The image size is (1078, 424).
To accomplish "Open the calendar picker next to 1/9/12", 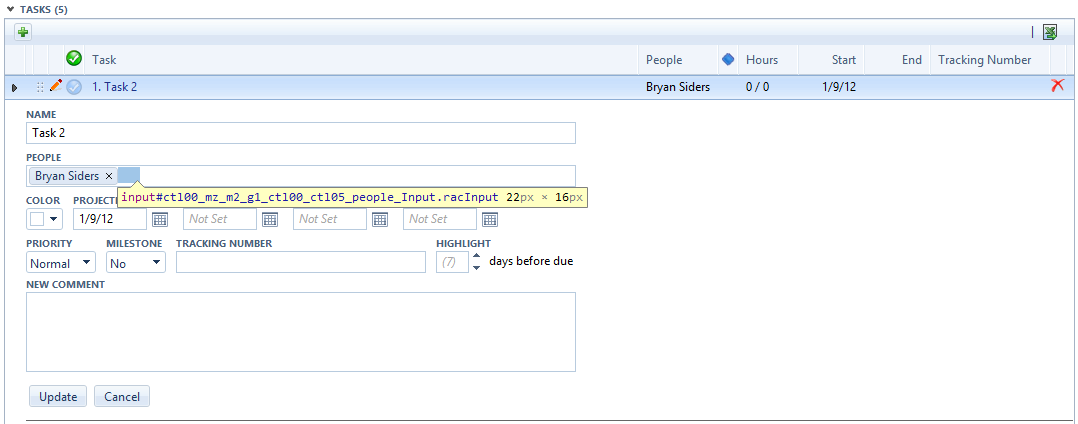I will tap(159, 219).
